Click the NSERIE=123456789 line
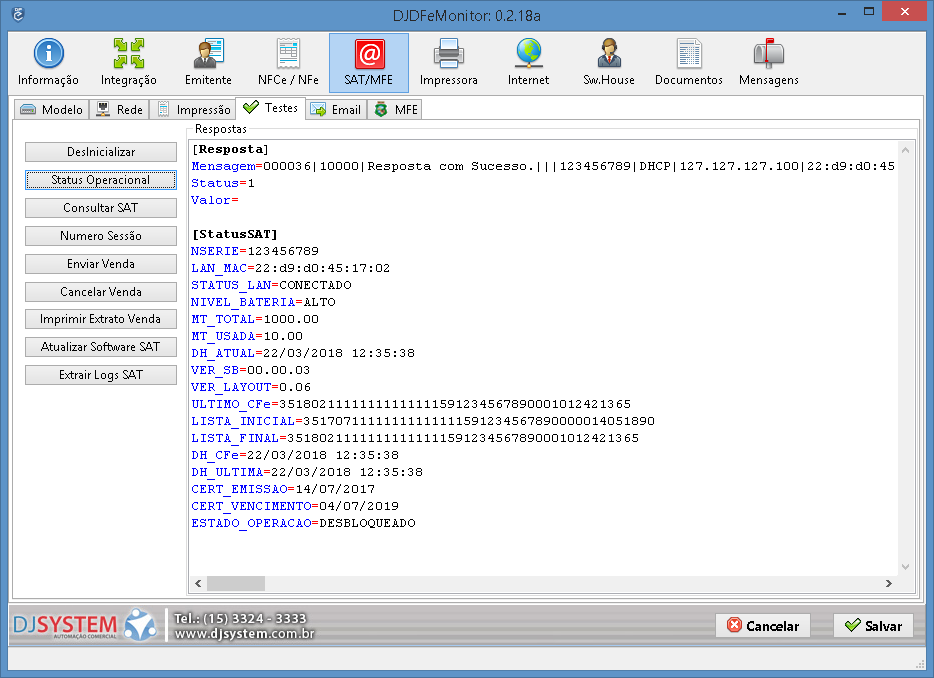Viewport: 934px width, 678px height. (255, 251)
